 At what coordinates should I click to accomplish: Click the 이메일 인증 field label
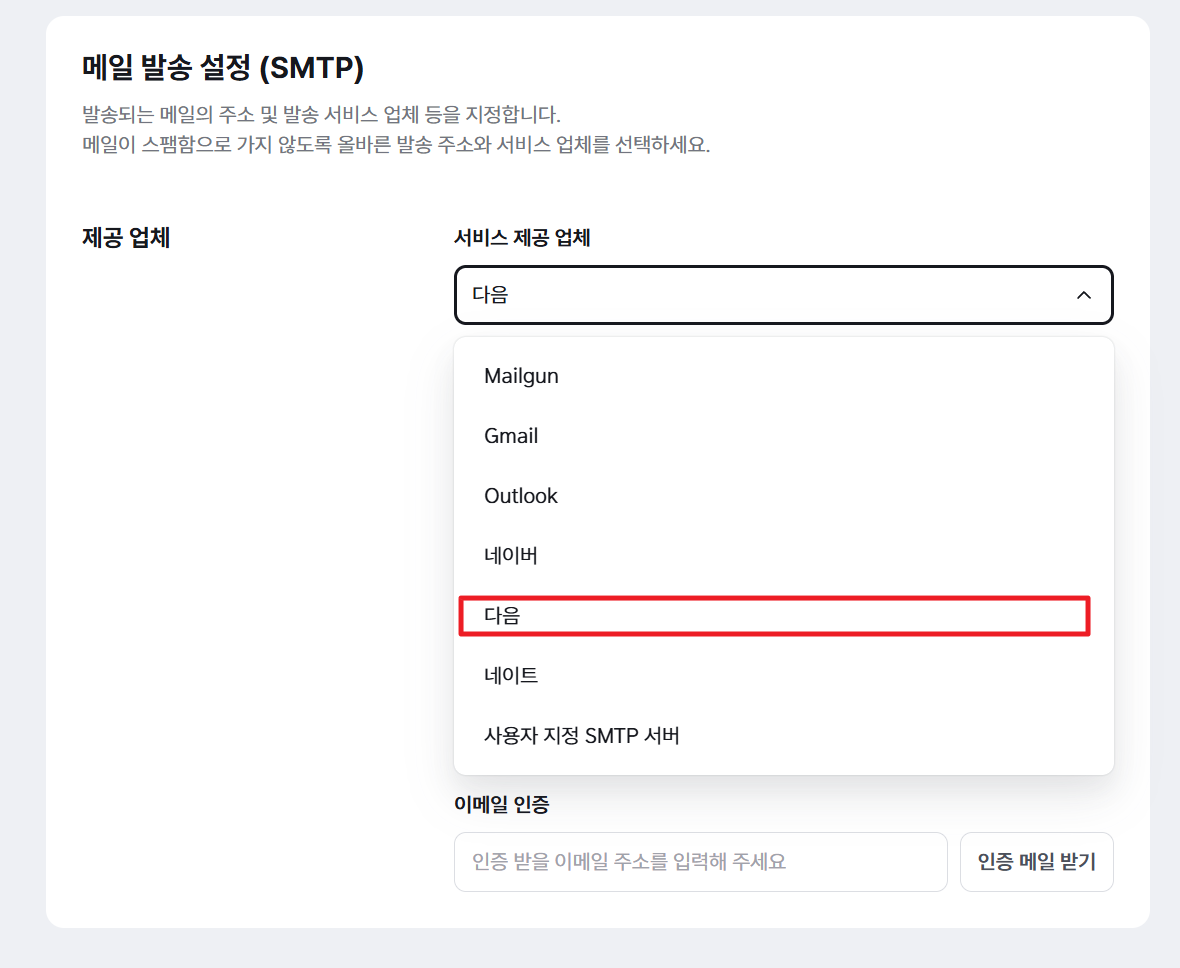501,803
